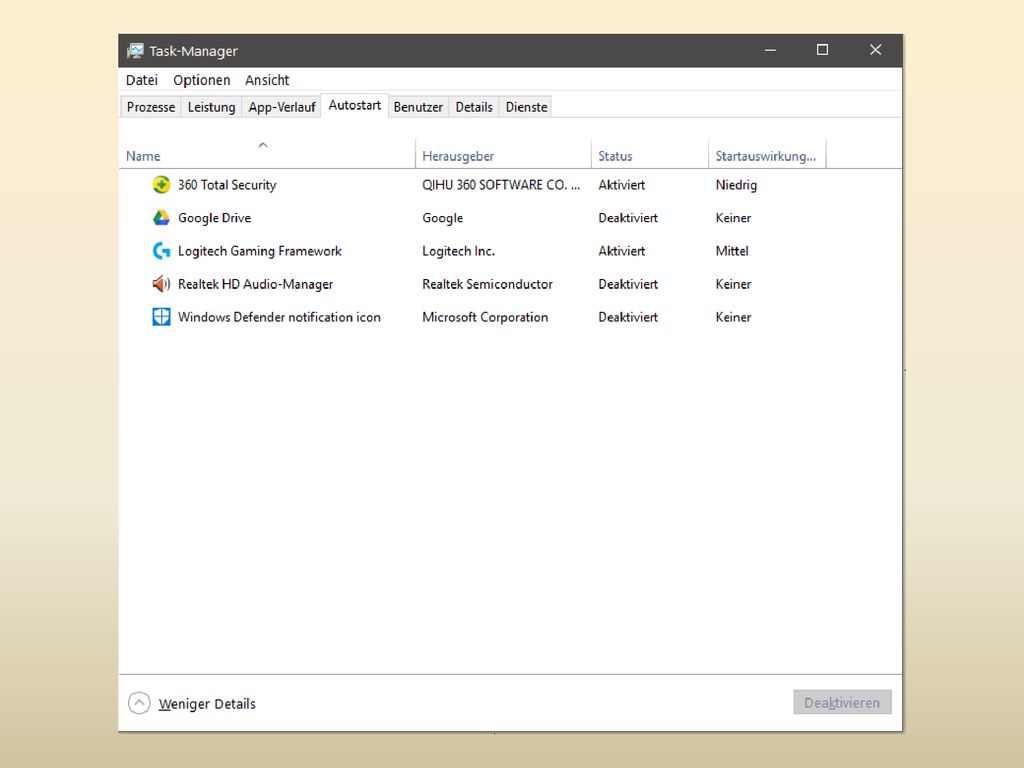
Task: Switch to the Dienste tab
Action: tap(526, 107)
